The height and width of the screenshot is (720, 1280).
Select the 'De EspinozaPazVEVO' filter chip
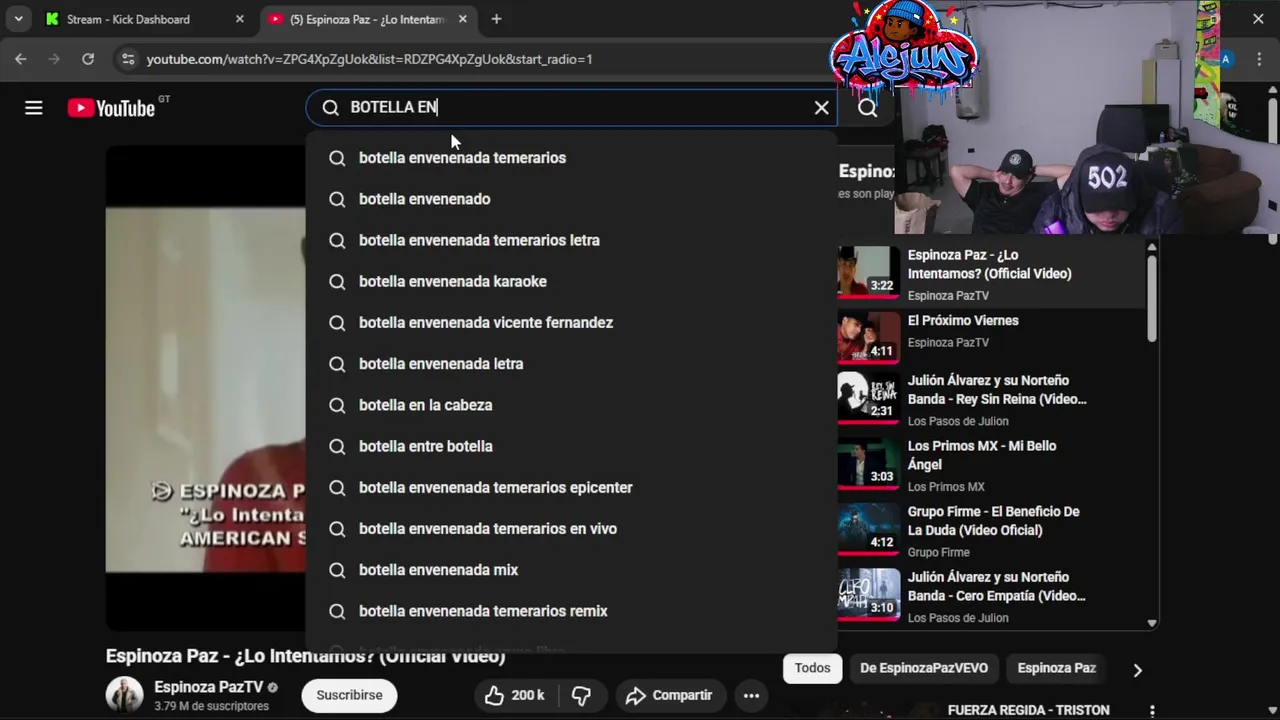point(924,668)
